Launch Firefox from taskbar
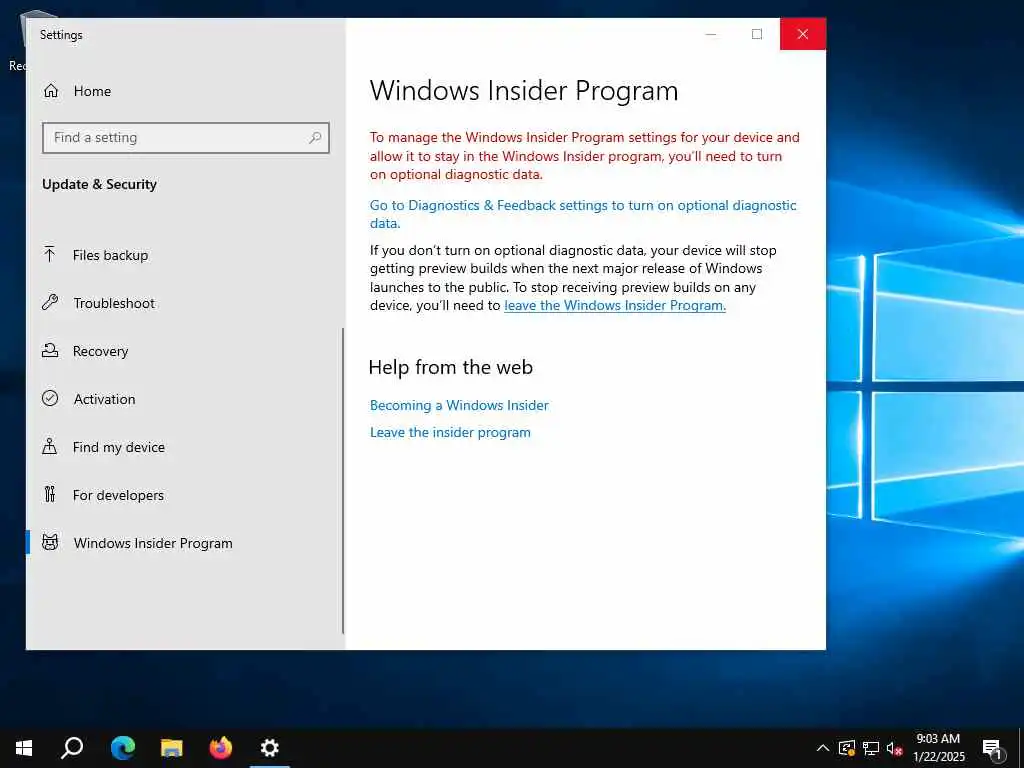 coord(221,748)
